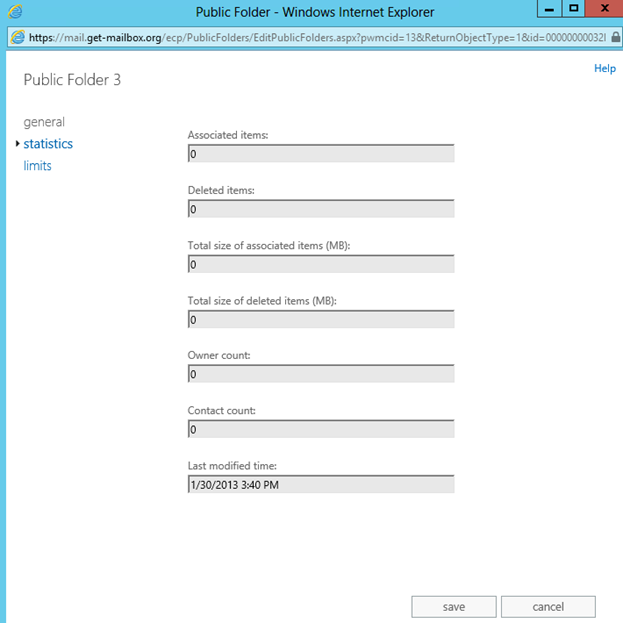
Task: Click the page icon beside the URL
Action: (x=18, y=37)
